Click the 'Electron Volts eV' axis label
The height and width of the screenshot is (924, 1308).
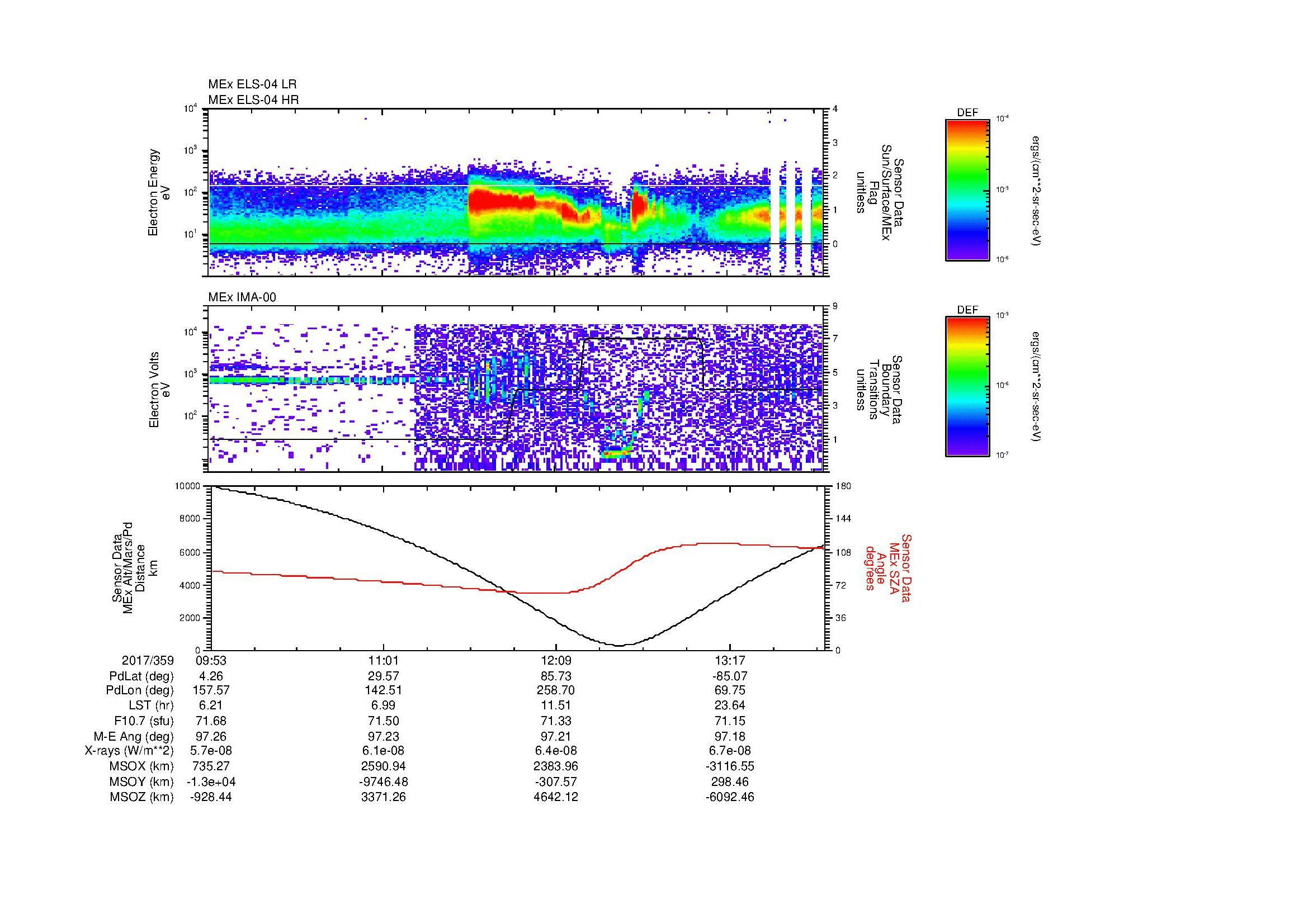coord(159,390)
